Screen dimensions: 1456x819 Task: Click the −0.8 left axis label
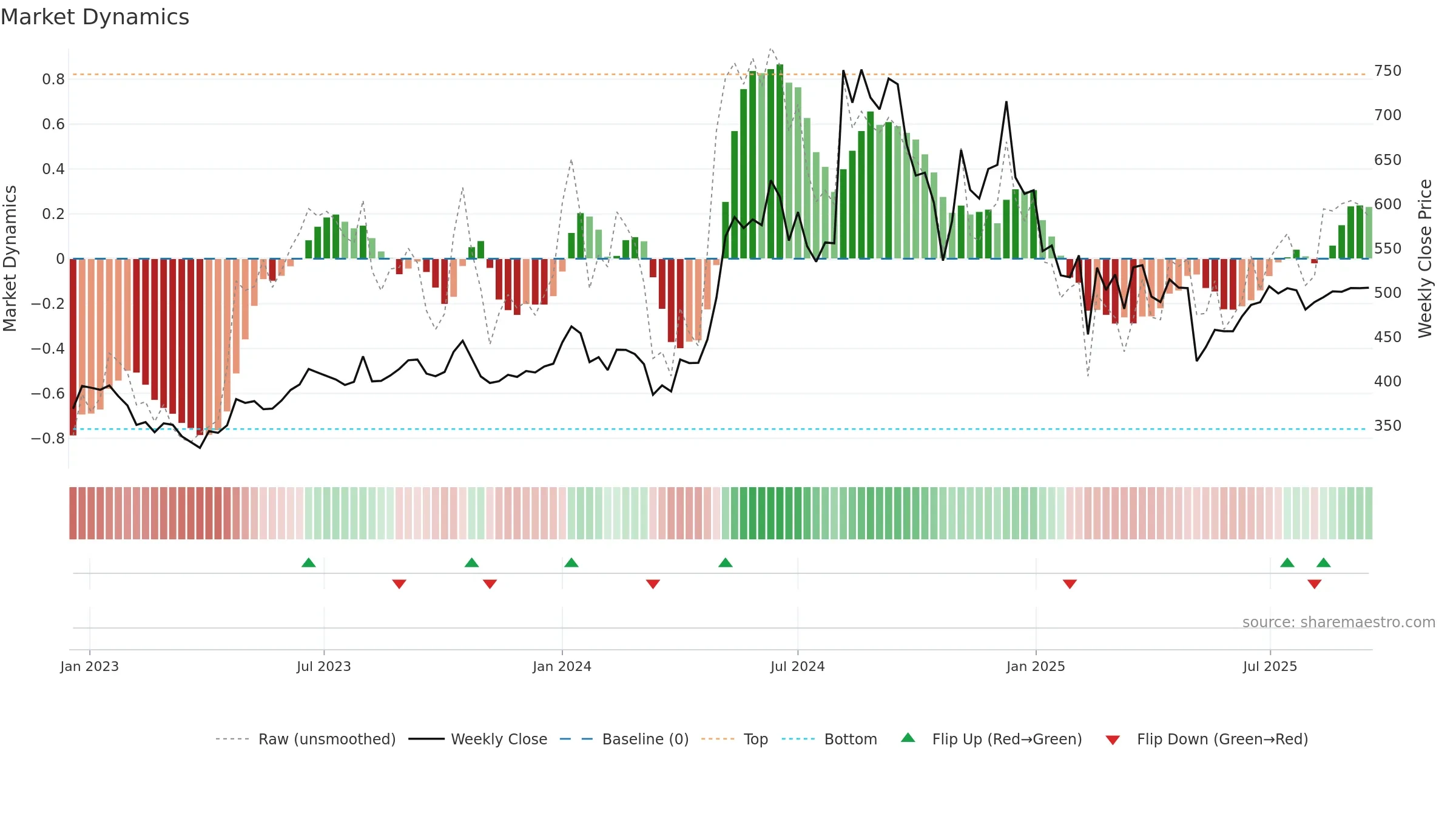(48, 438)
